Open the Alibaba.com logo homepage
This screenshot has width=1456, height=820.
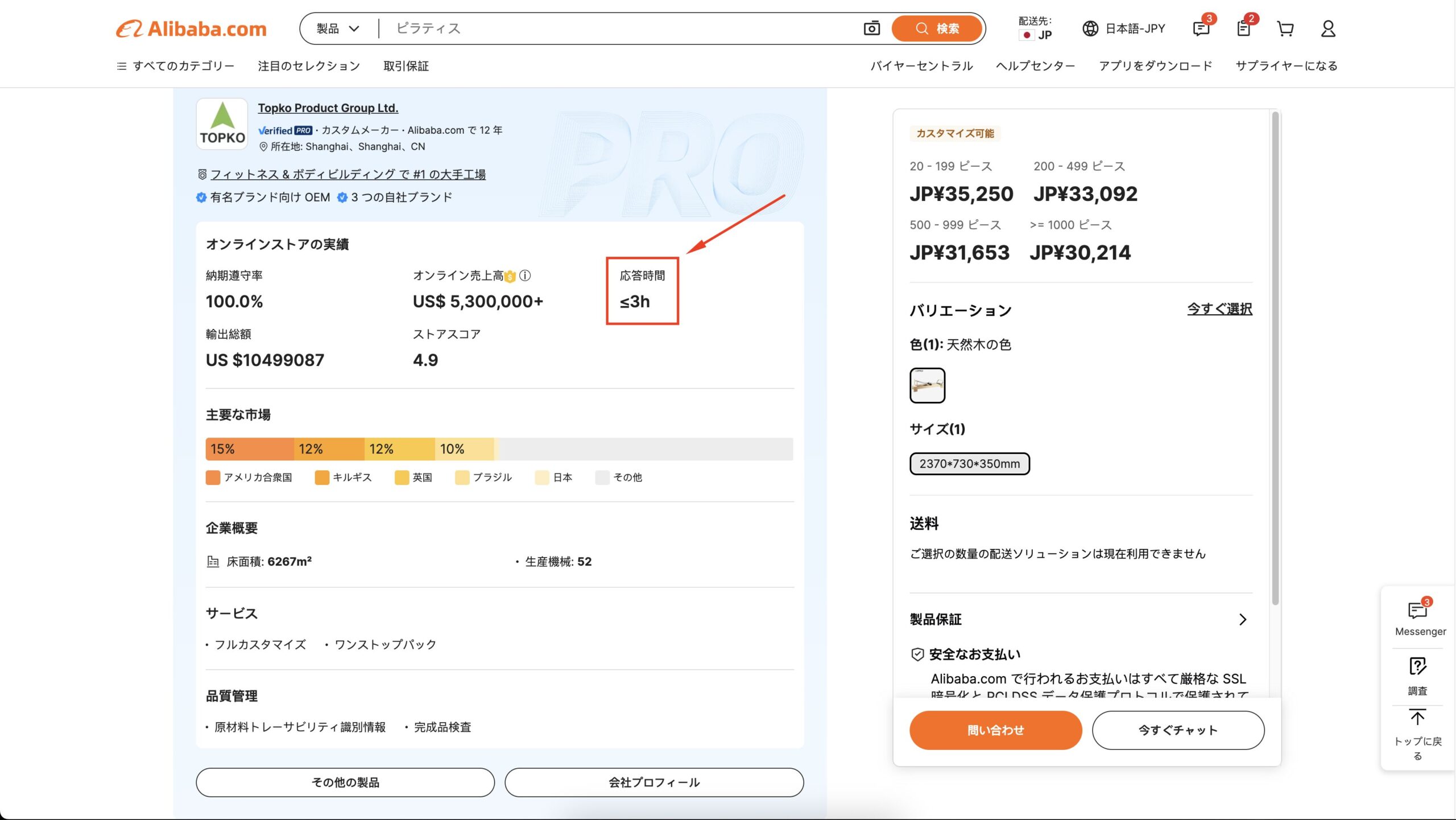coord(191,28)
